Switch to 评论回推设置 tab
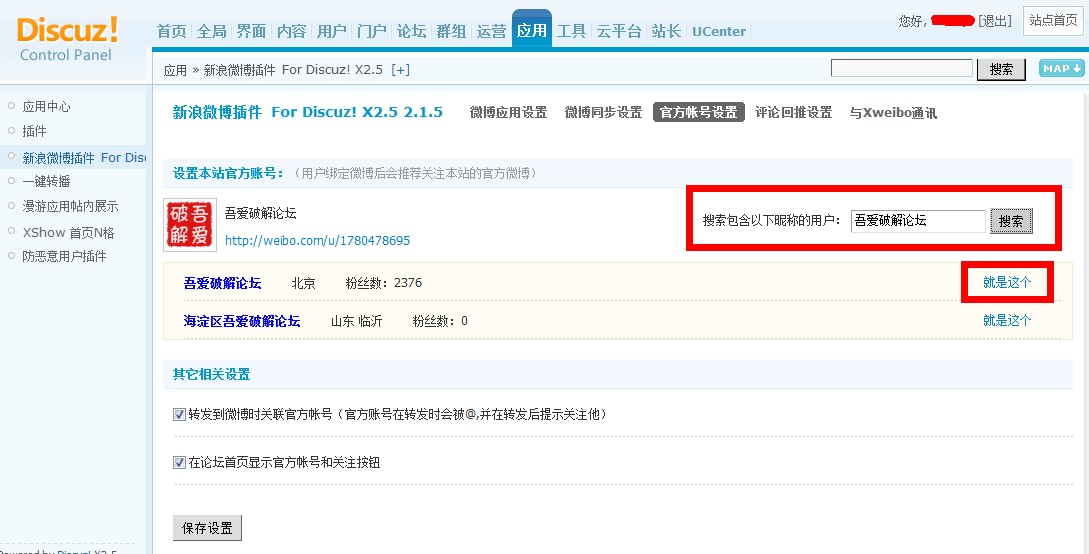 point(793,112)
